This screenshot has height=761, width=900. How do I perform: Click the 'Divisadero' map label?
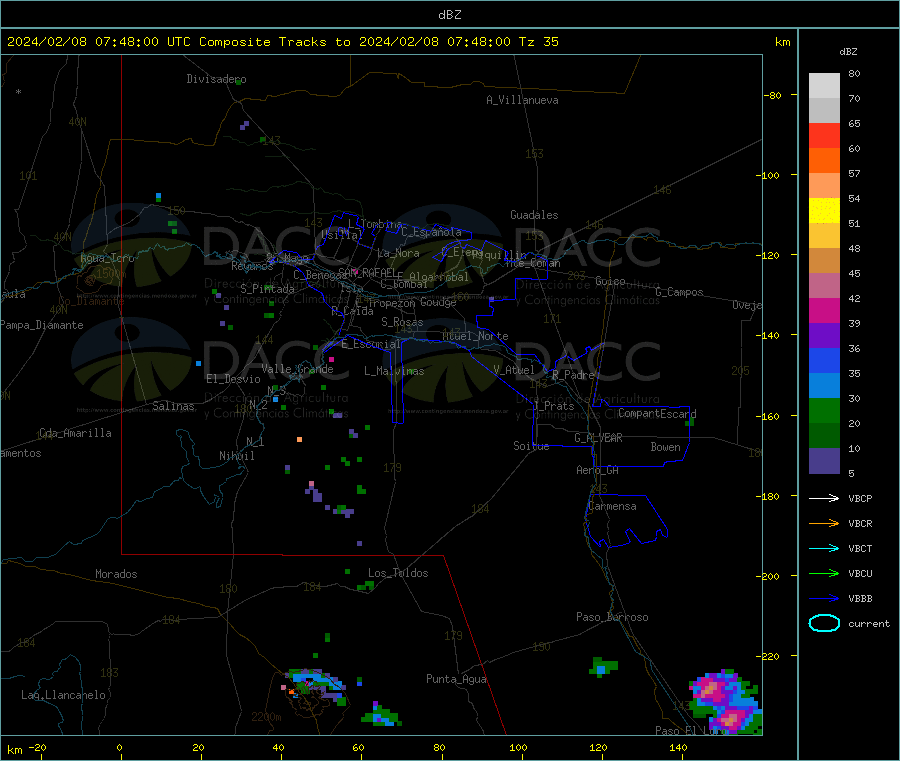coord(216,79)
